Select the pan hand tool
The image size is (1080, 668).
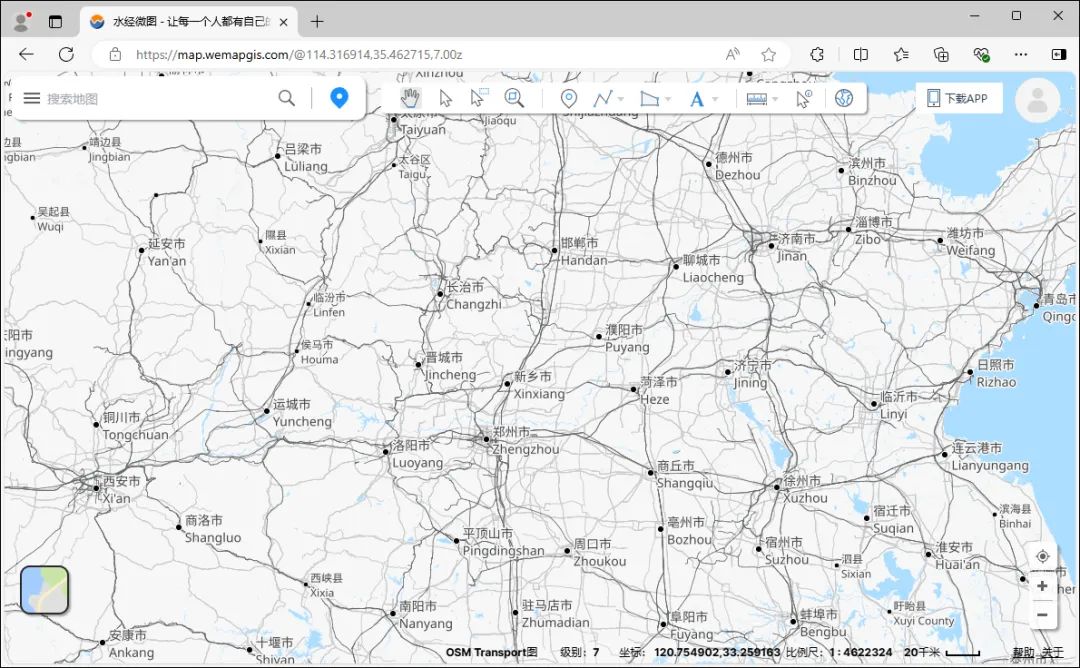(410, 98)
